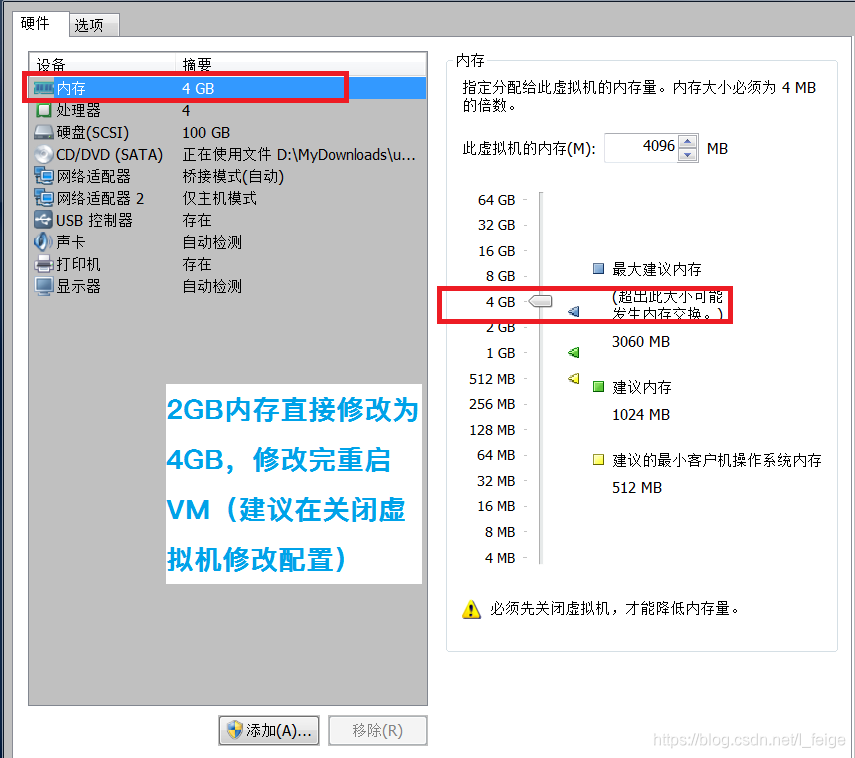855x758 pixels.
Task: Click the 32 MB scale label
Action: pos(496,481)
